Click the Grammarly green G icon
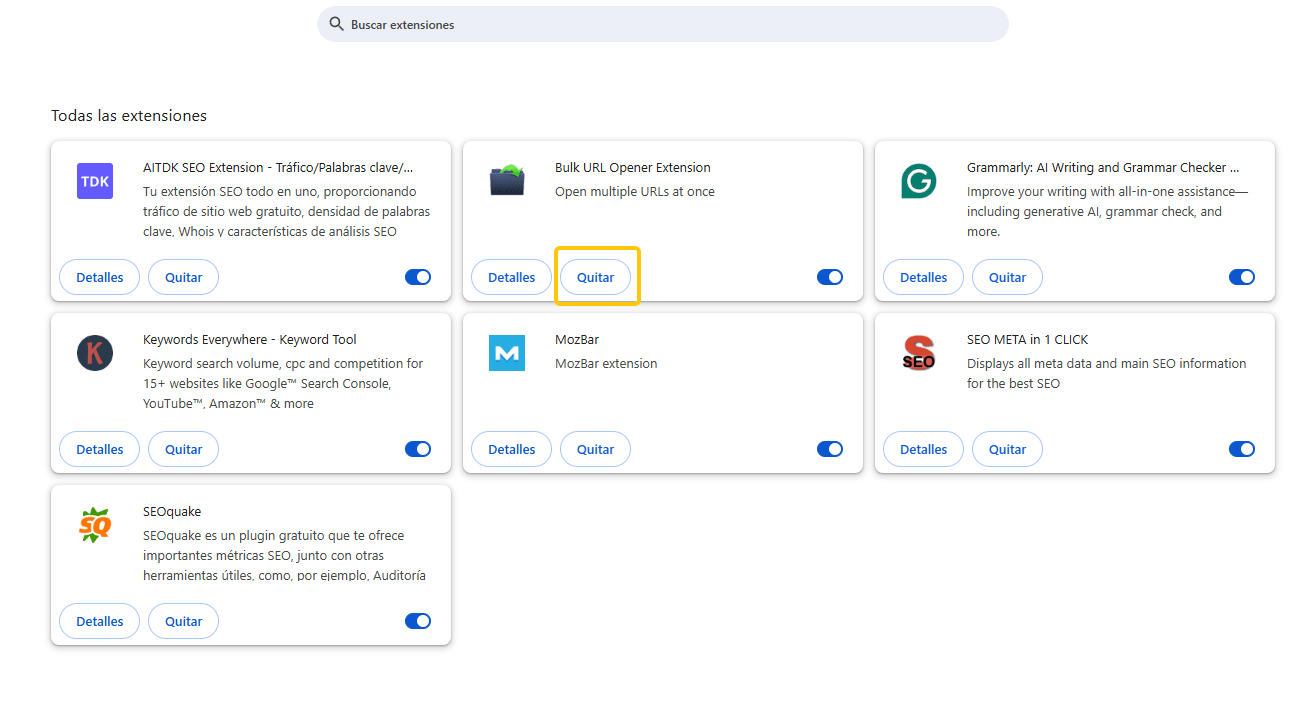The height and width of the screenshot is (711, 1302). point(919,181)
